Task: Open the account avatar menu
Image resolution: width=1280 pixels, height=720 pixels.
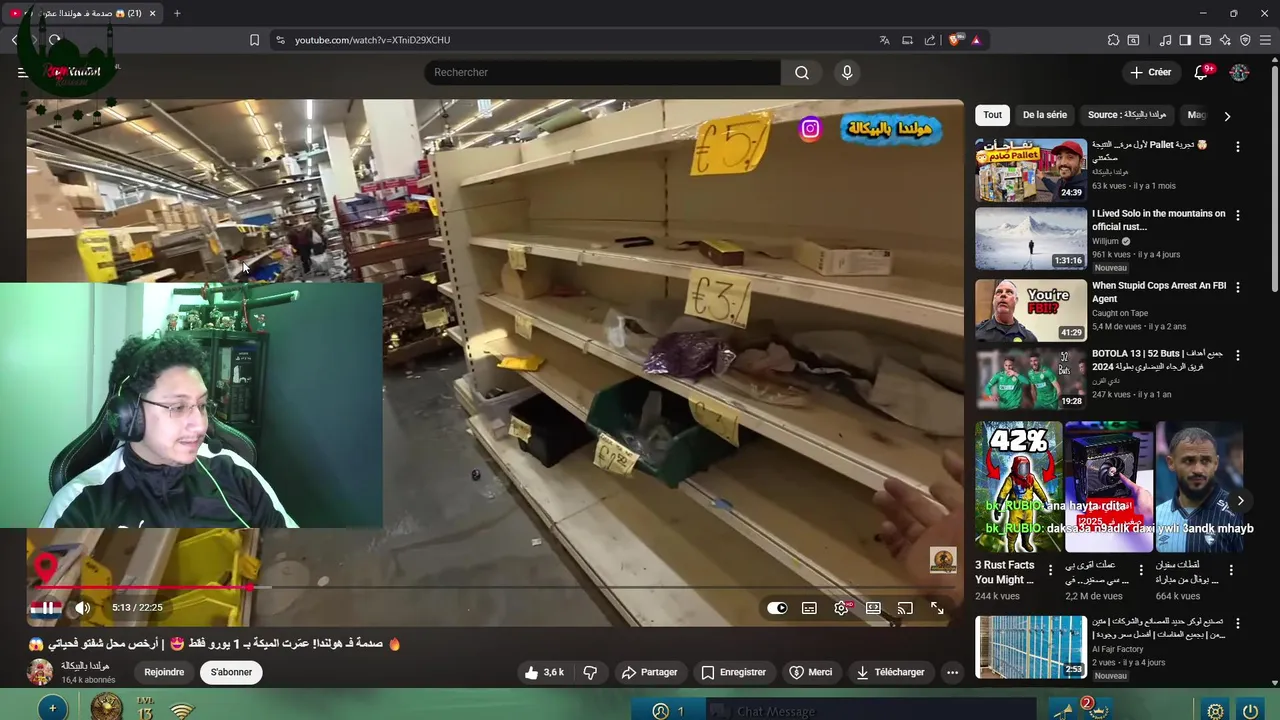Action: [1239, 72]
